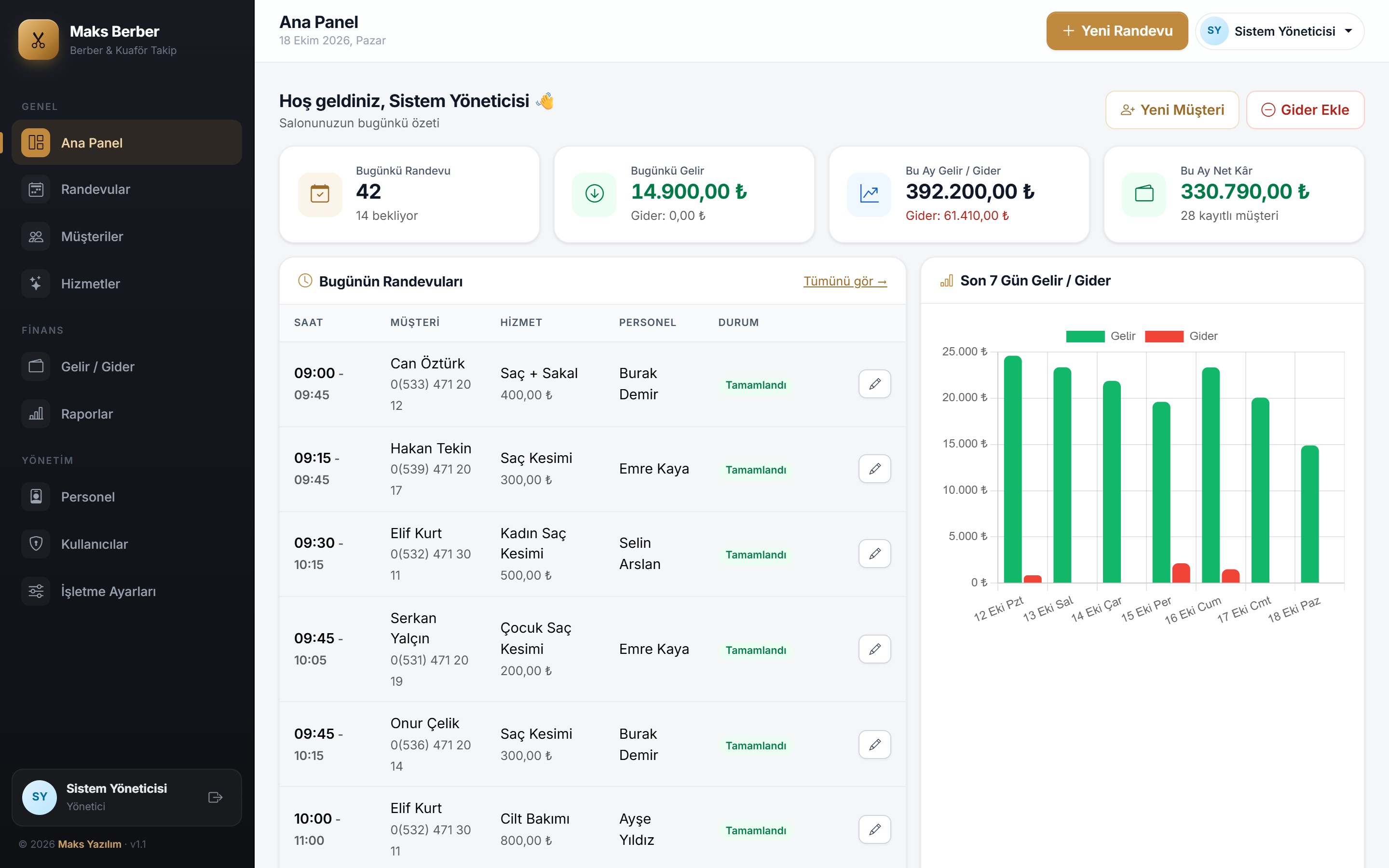Edit Elif Kurt 09:30 appointment
Viewport: 1389px width, 868px height.
point(875,554)
